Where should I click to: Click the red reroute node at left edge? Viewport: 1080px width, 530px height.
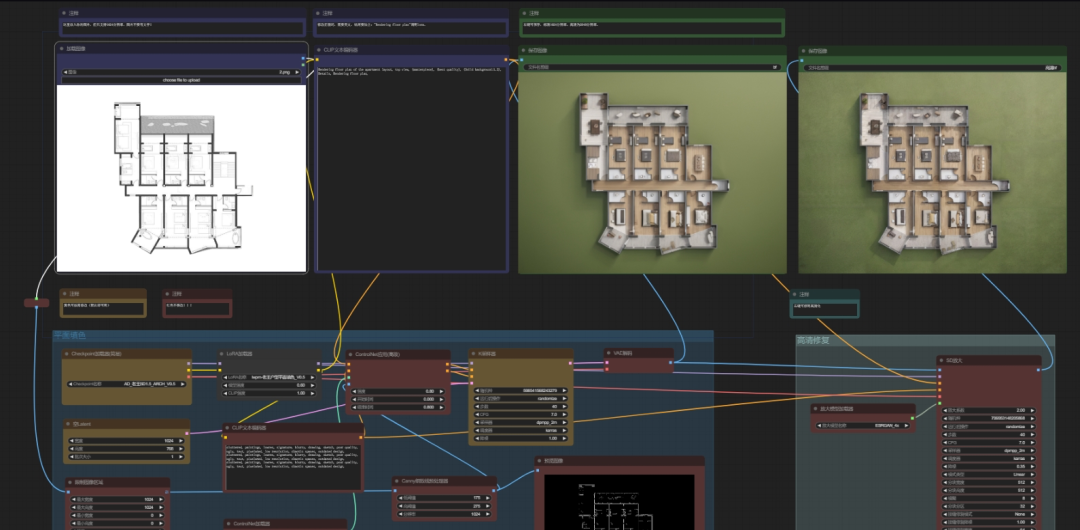(37, 303)
